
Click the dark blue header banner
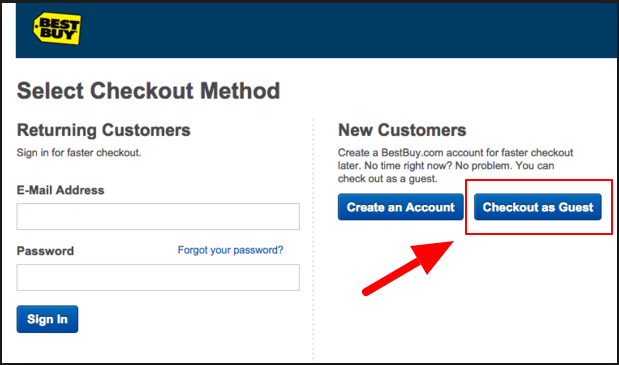point(316,31)
